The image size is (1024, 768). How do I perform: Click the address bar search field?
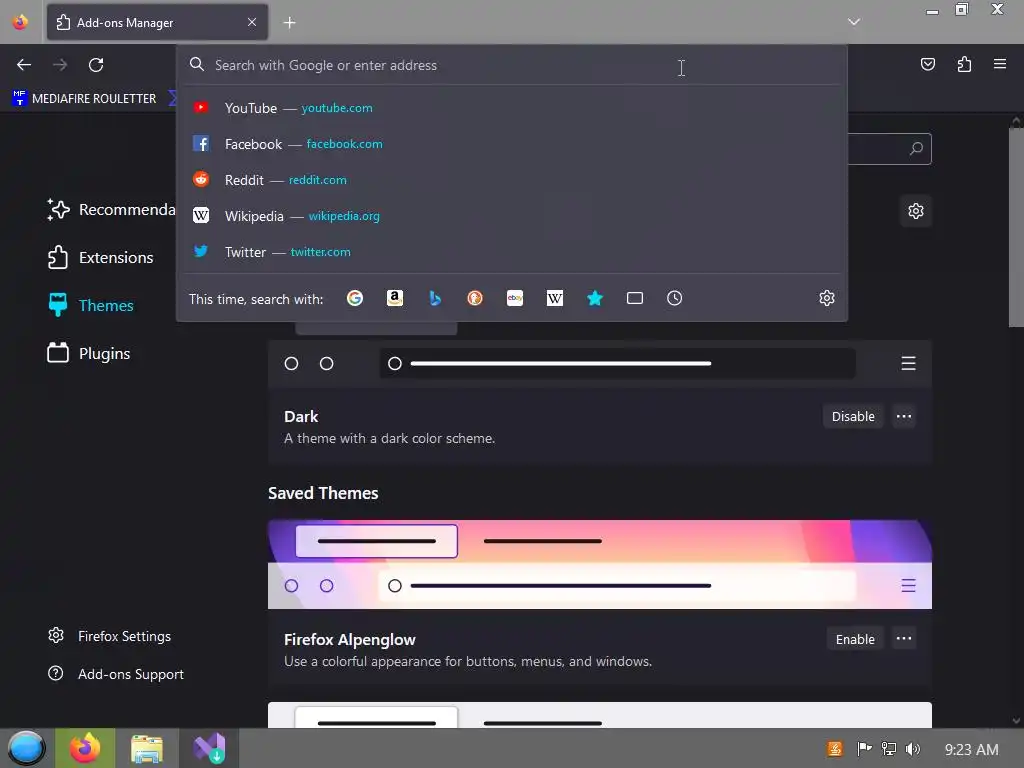512,65
